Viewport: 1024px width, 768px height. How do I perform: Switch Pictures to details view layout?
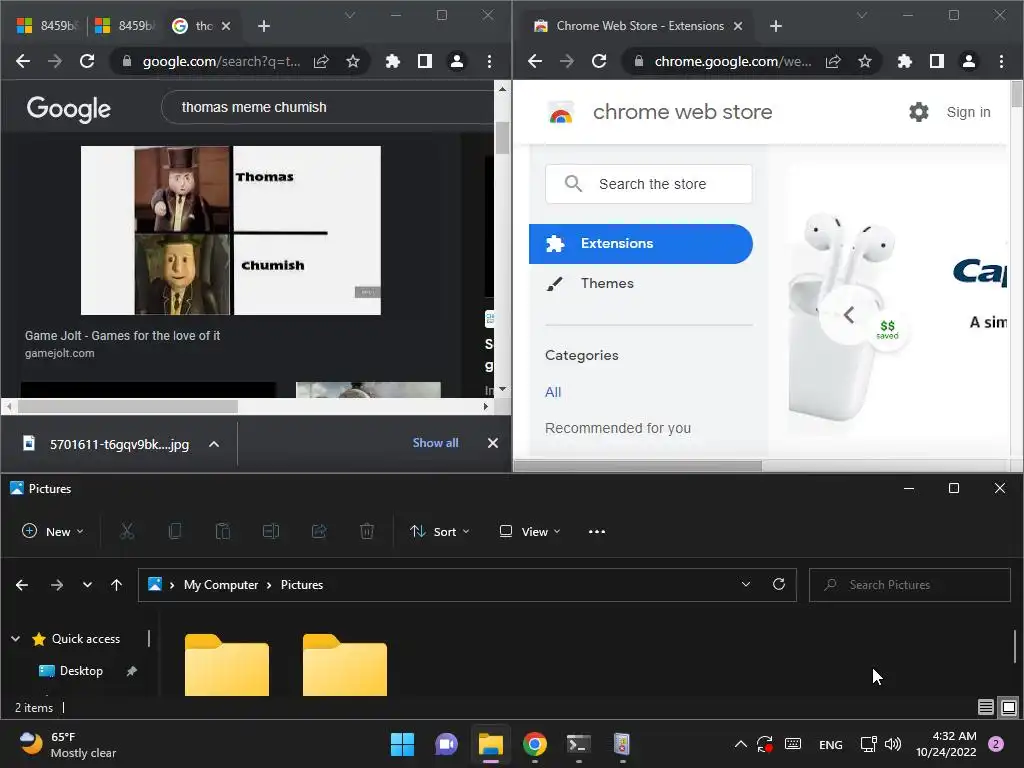click(985, 707)
